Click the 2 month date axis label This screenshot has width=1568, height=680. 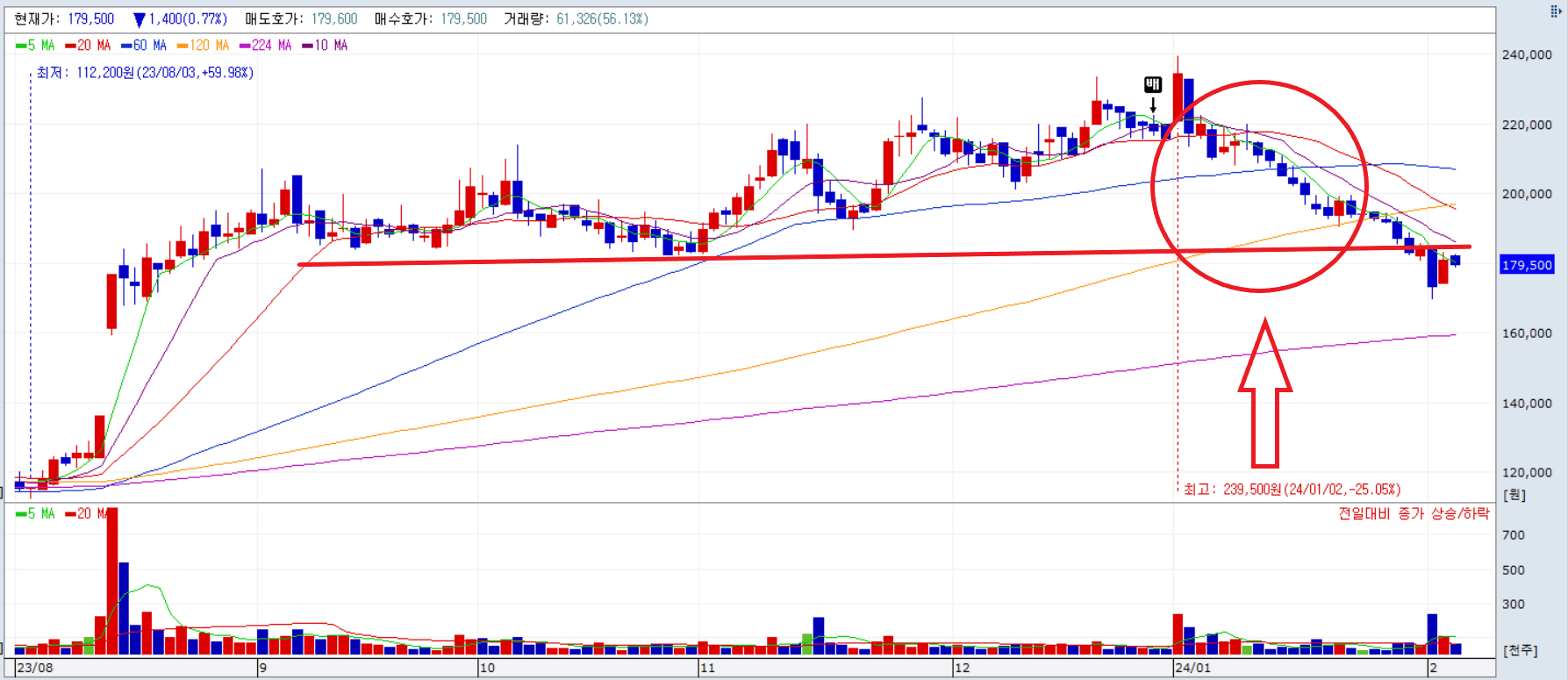[x=1433, y=668]
